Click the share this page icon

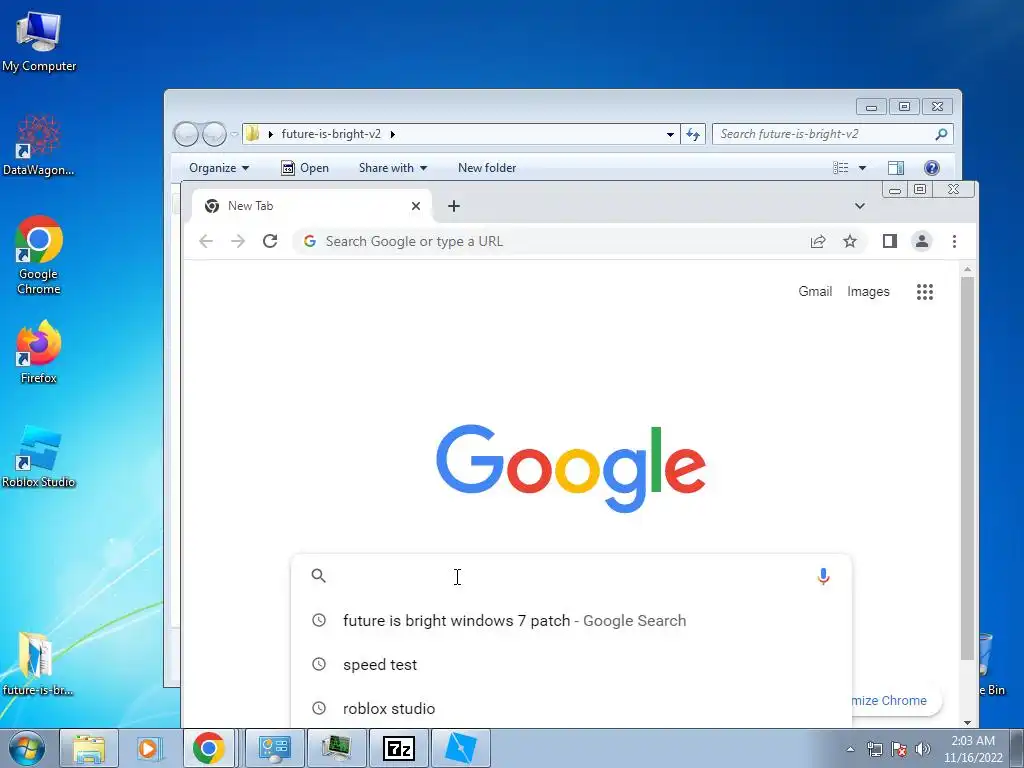point(818,242)
